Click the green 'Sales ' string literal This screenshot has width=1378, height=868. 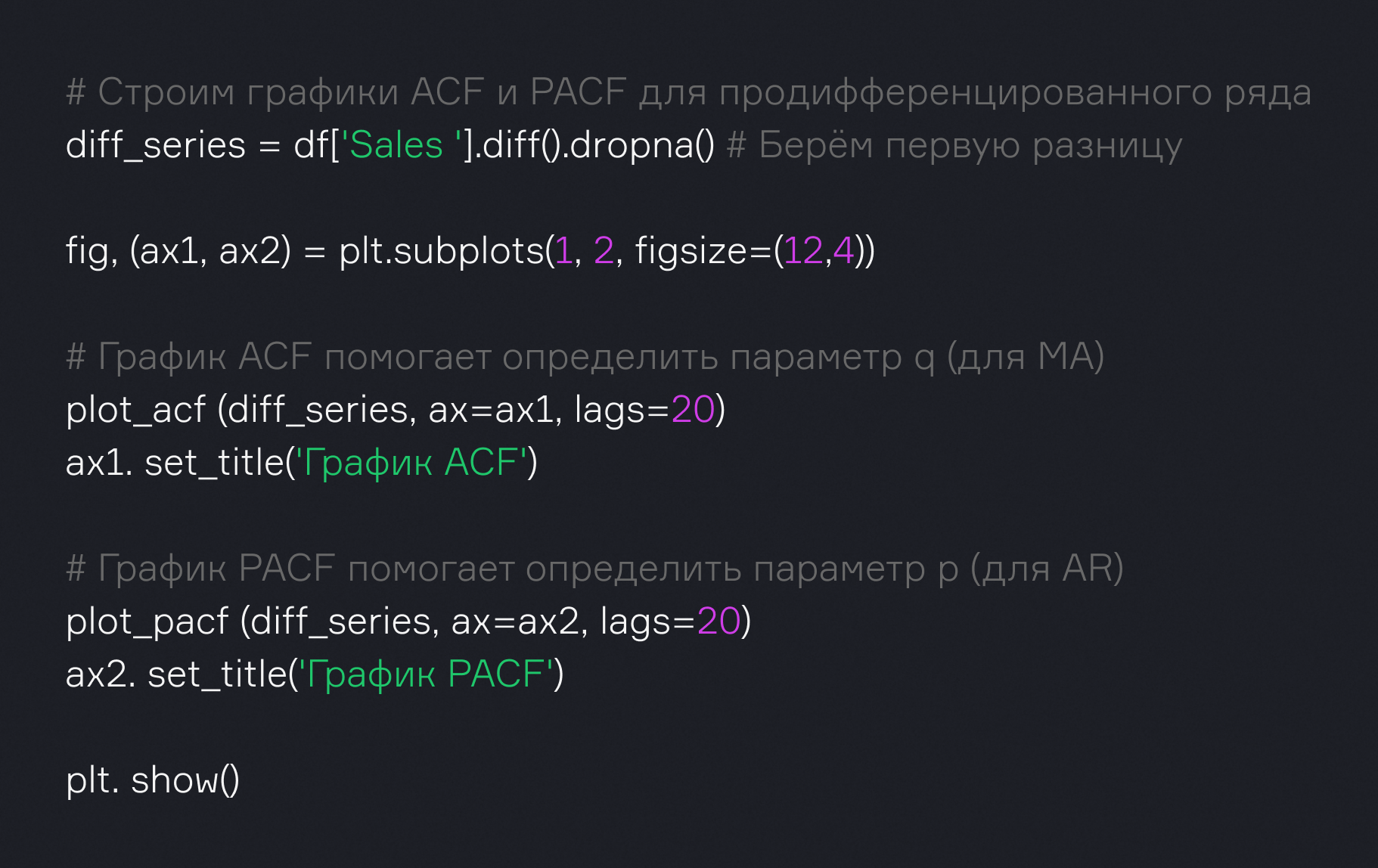point(402,145)
